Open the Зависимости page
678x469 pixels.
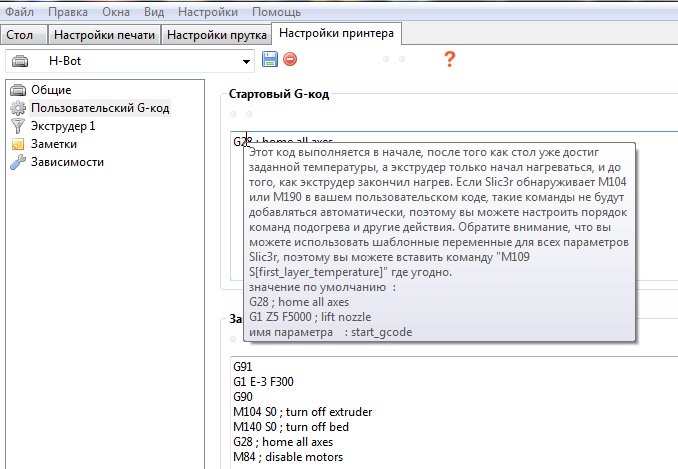[x=67, y=162]
